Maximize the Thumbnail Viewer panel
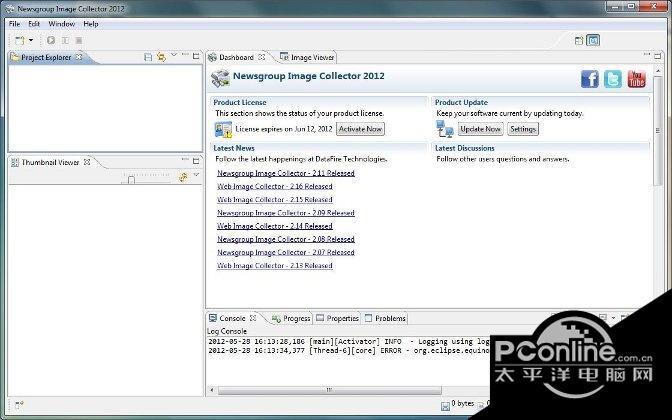672x420 pixels. pyautogui.click(x=196, y=161)
